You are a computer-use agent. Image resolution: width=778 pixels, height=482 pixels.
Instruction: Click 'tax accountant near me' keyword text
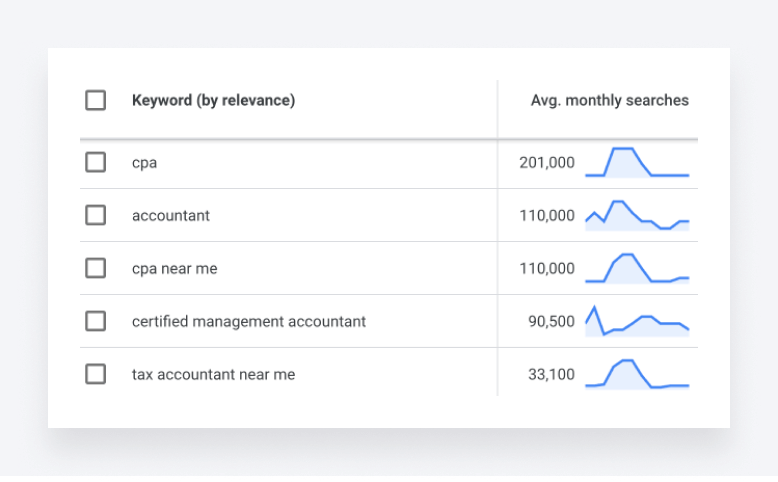point(213,375)
